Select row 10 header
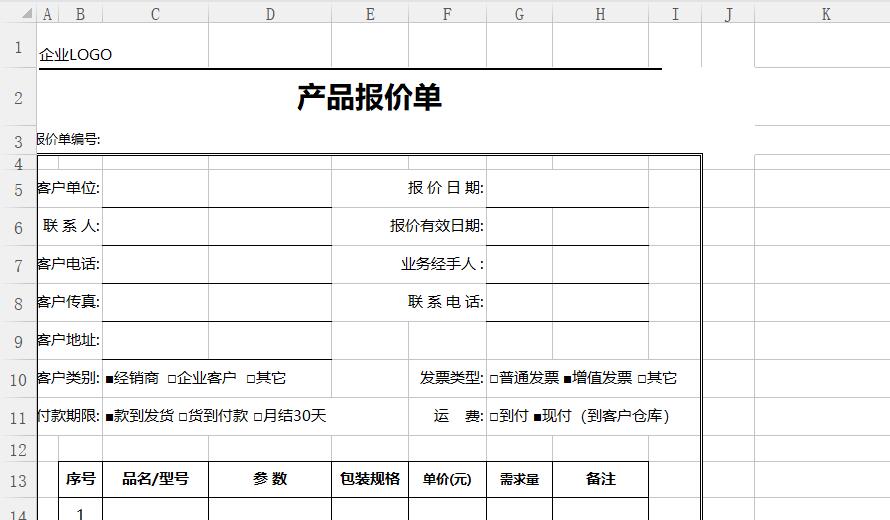Viewport: 890px width, 520px height. tap(18, 380)
